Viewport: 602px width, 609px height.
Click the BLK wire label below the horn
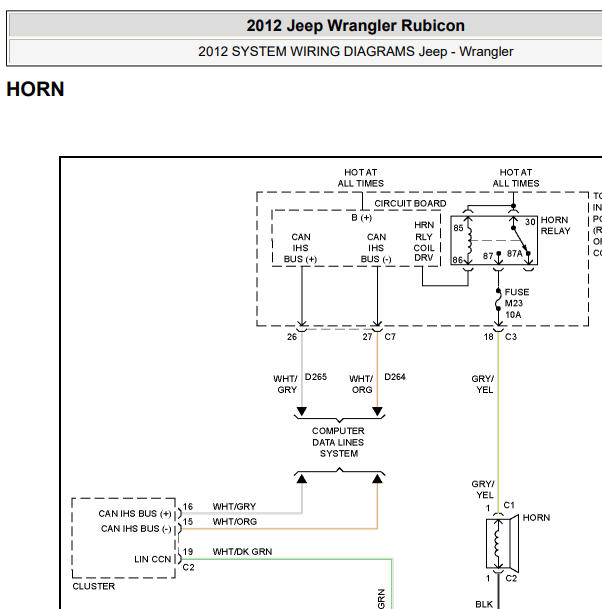coord(484,604)
